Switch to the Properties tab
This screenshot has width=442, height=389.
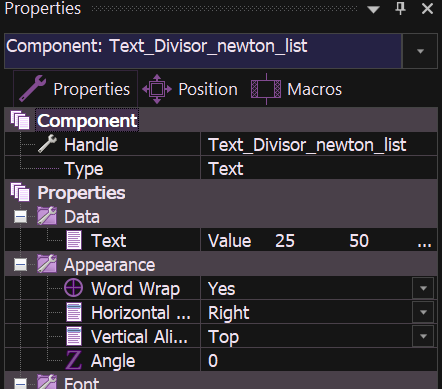(75, 89)
